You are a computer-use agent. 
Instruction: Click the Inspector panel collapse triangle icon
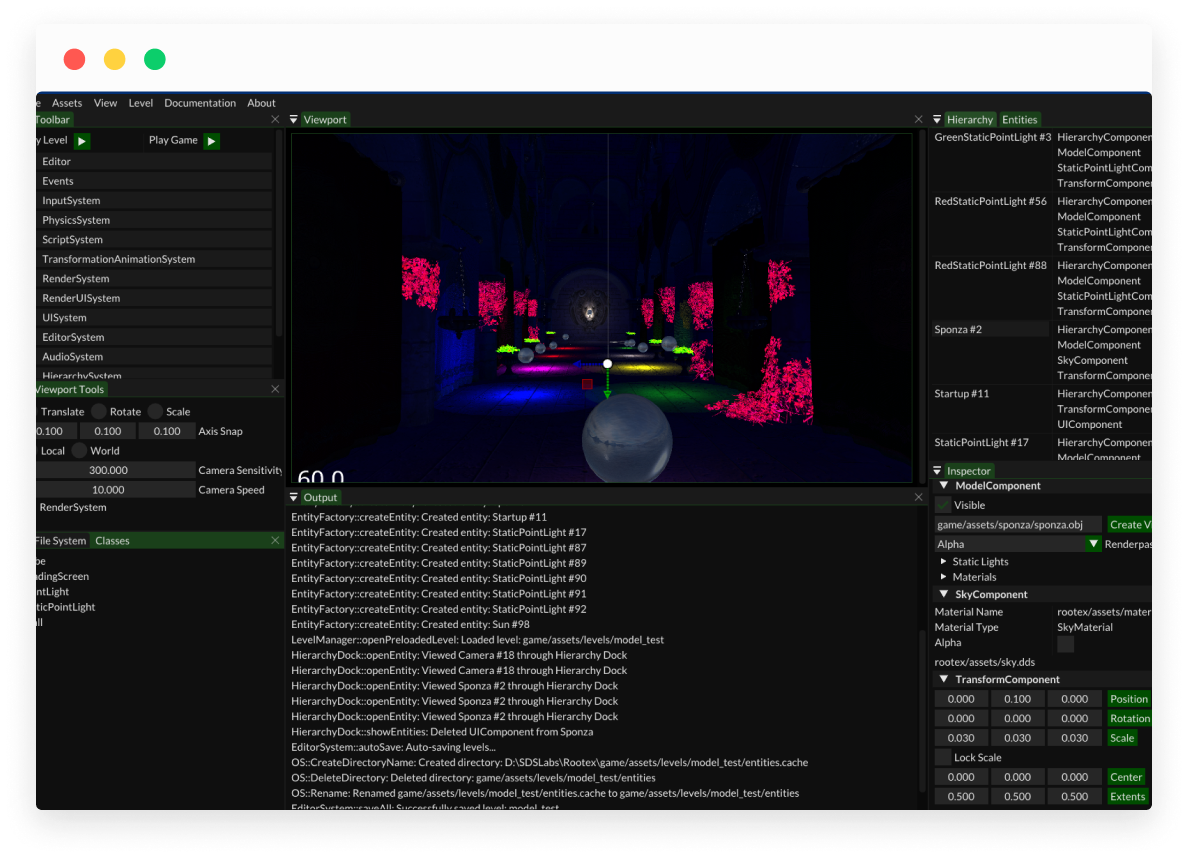[x=937, y=471]
